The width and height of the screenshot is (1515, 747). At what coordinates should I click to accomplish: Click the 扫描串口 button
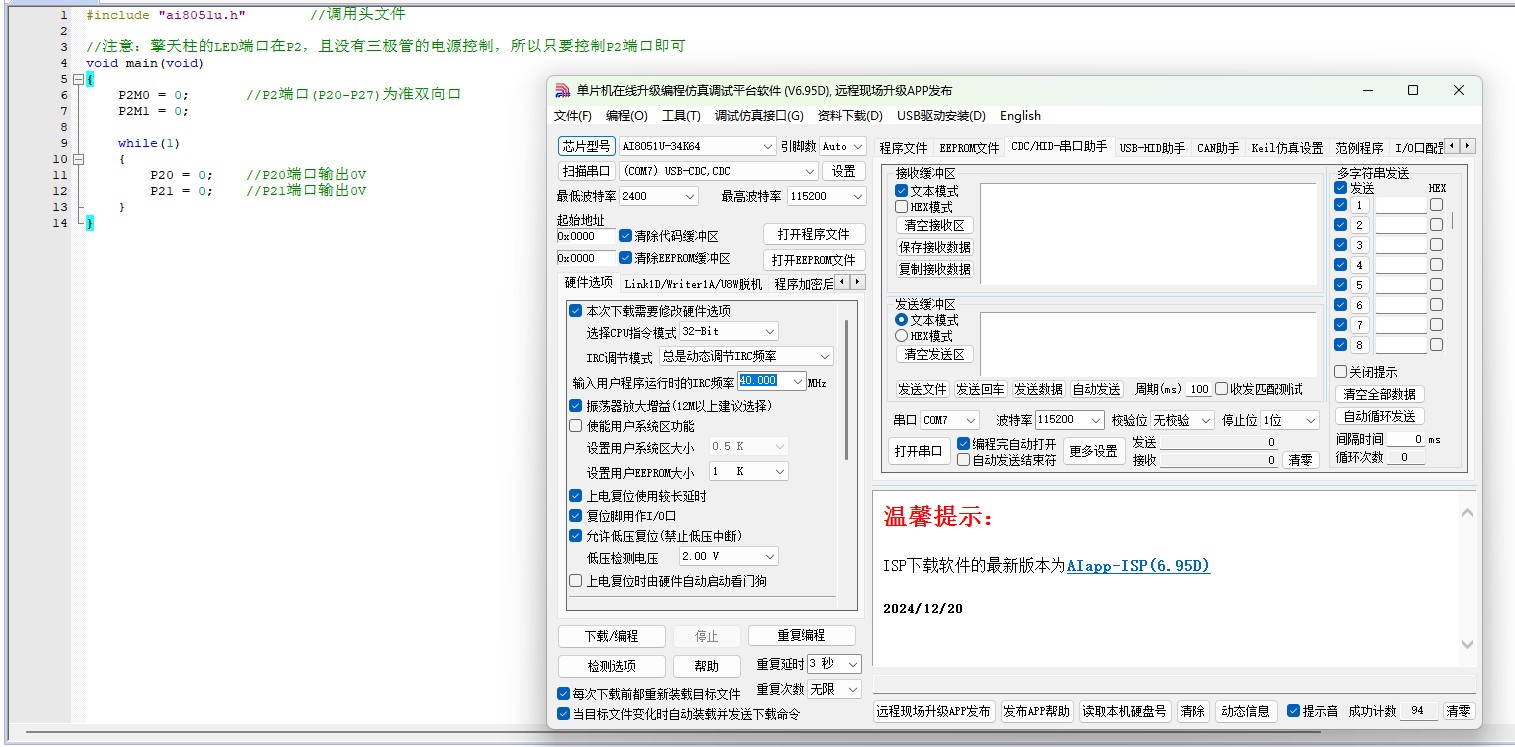click(x=586, y=171)
